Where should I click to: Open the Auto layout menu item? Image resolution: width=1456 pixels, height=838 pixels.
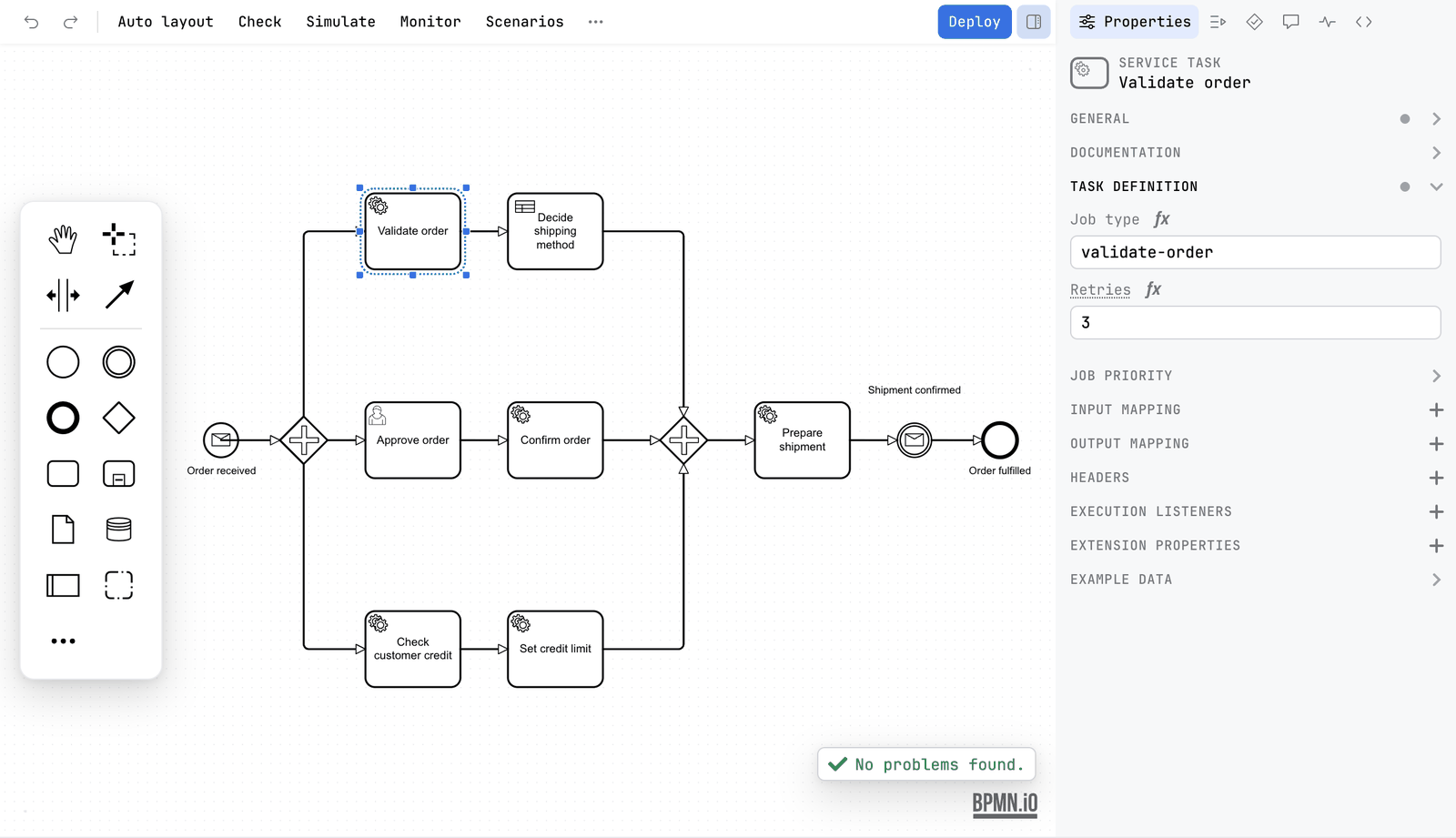[166, 22]
